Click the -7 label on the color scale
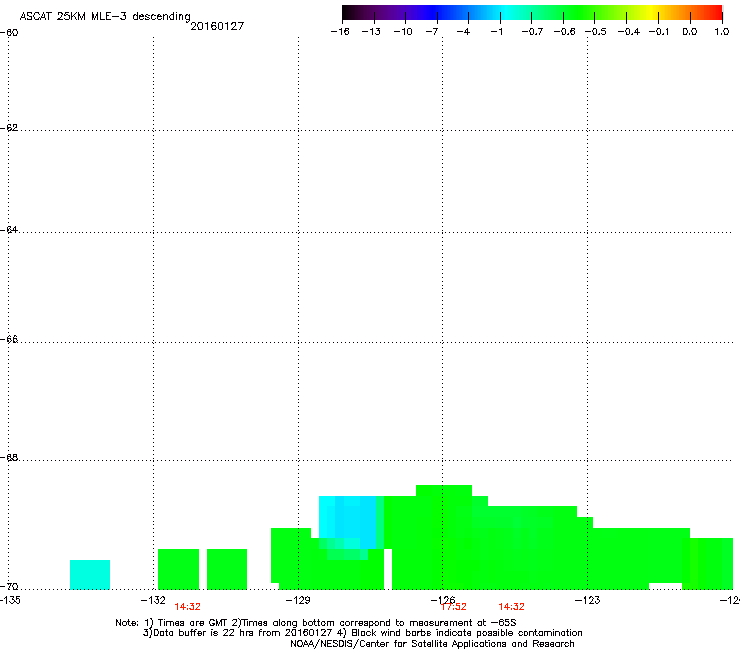This screenshot has width=740, height=650. (432, 32)
